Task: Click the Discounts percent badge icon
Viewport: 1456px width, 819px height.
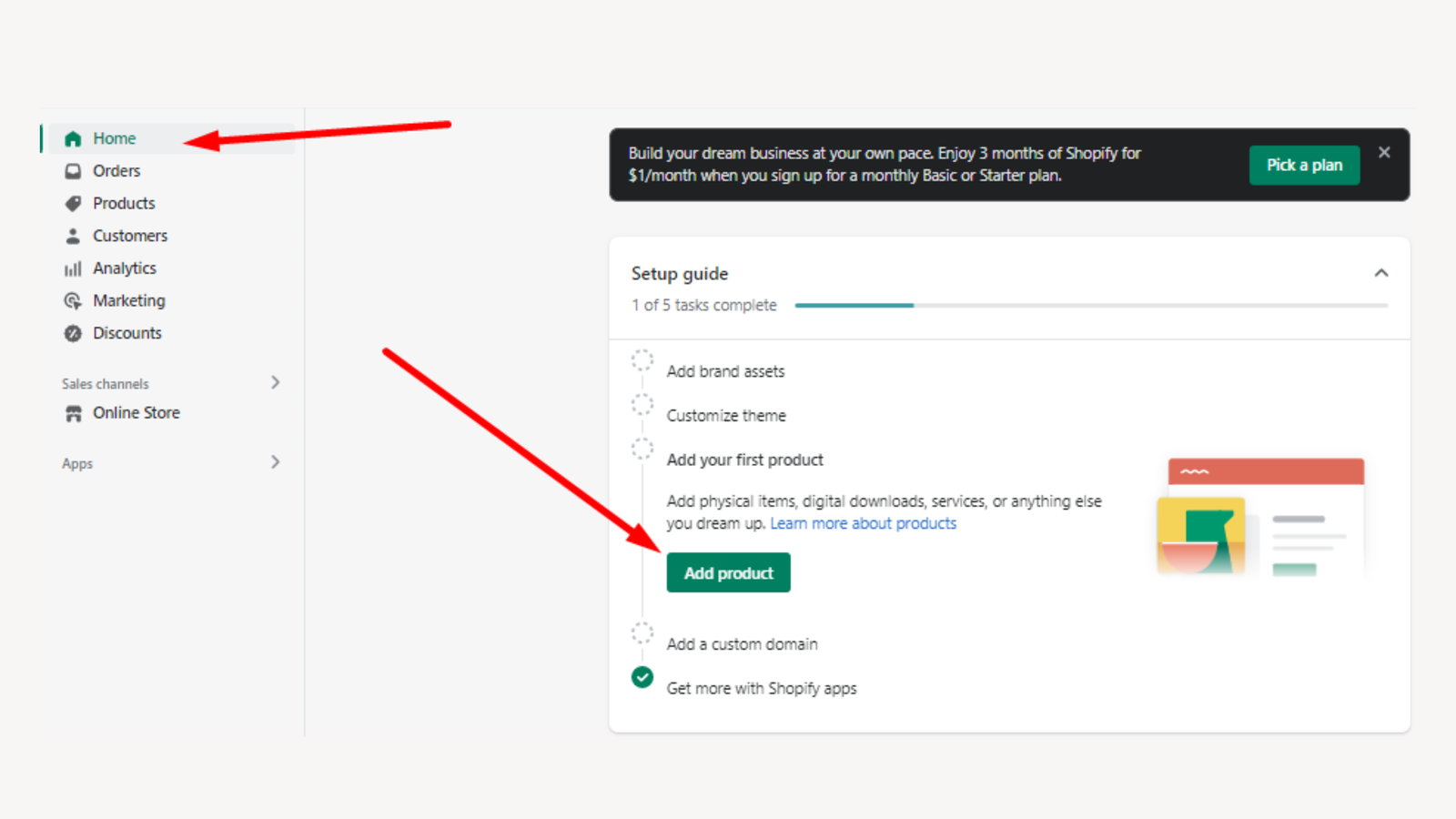Action: (73, 334)
